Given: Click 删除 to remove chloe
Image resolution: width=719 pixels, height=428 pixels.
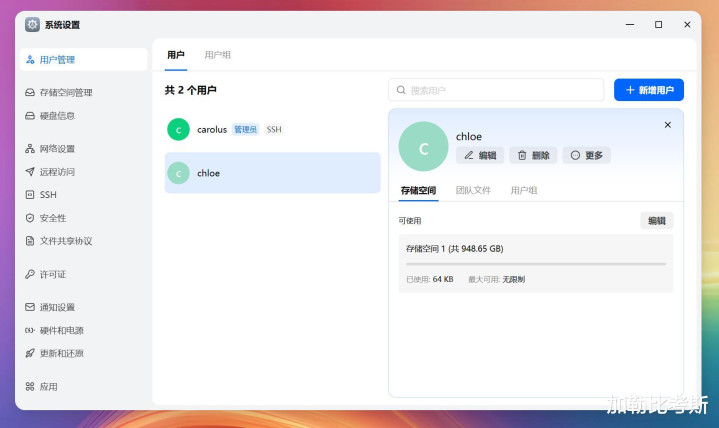Looking at the screenshot, I should point(533,156).
